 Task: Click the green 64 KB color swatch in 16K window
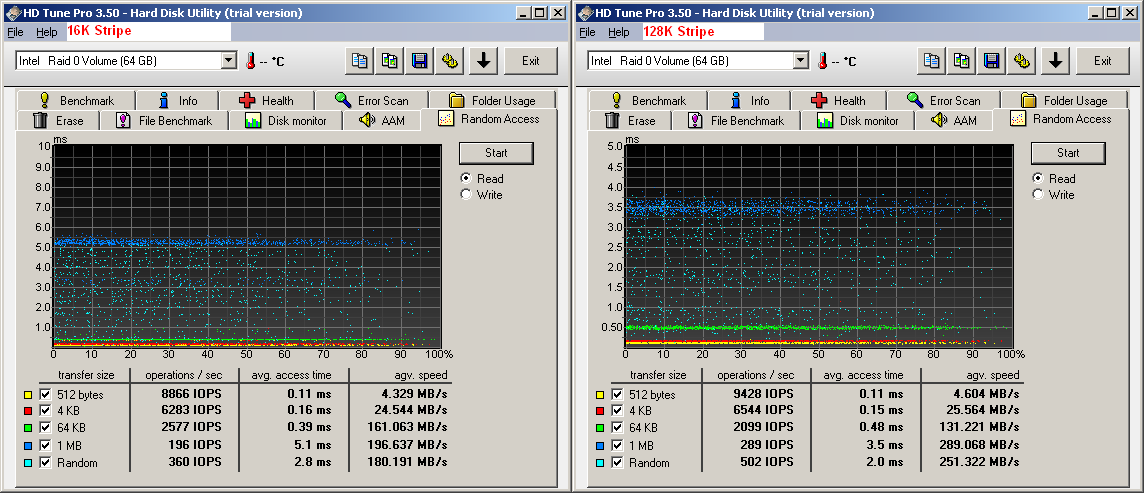[27, 429]
